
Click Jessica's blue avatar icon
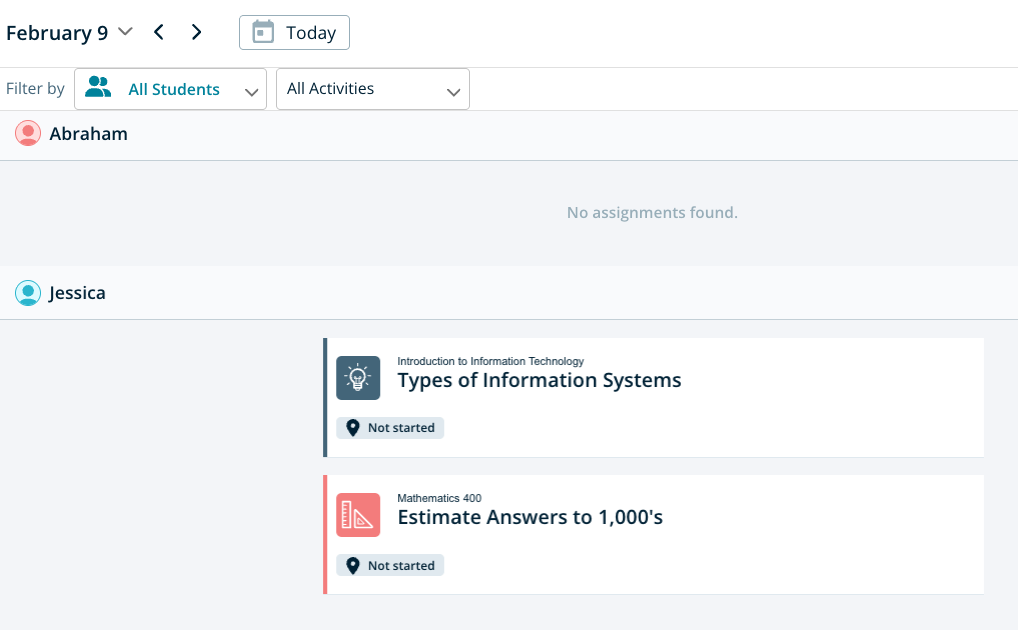click(28, 293)
